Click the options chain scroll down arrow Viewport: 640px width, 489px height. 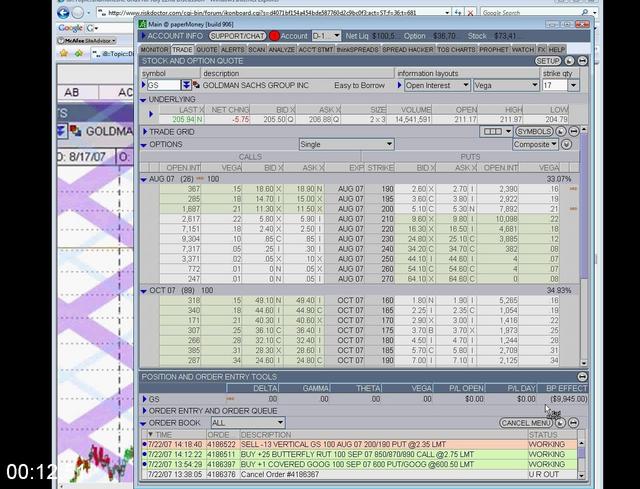pyautogui.click(x=584, y=363)
